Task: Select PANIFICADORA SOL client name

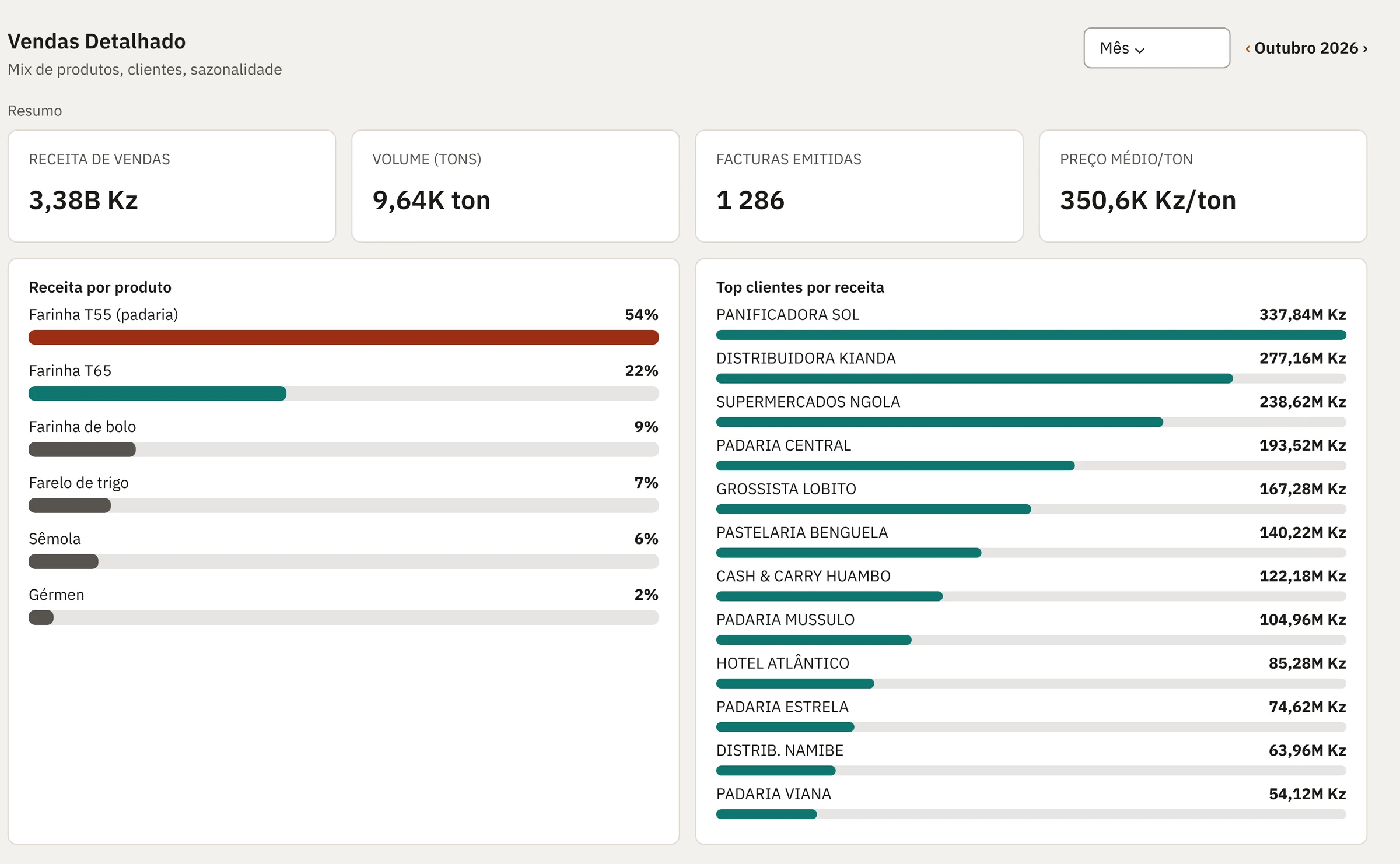Action: pyautogui.click(x=787, y=315)
